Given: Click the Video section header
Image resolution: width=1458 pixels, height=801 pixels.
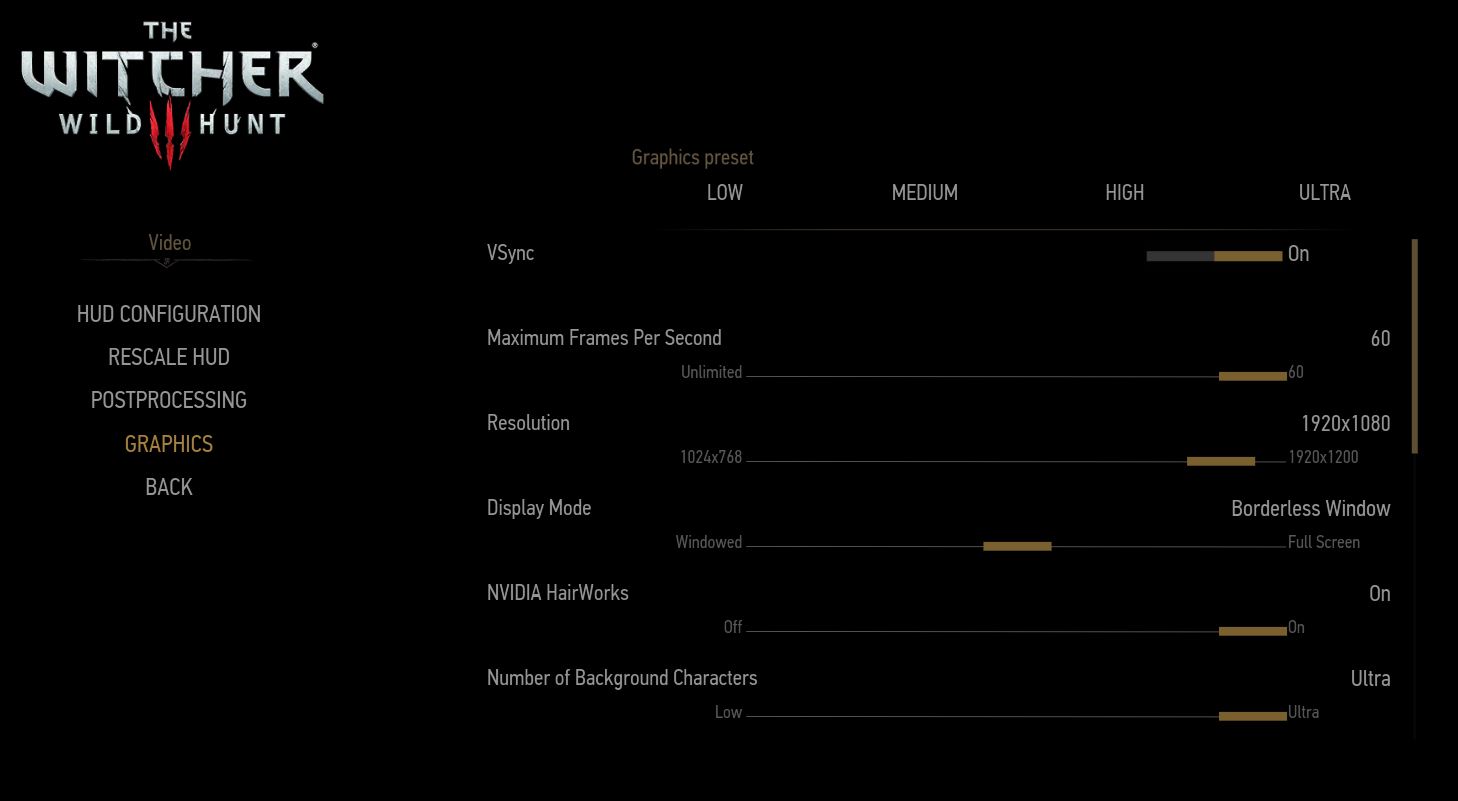Looking at the screenshot, I should 169,243.
